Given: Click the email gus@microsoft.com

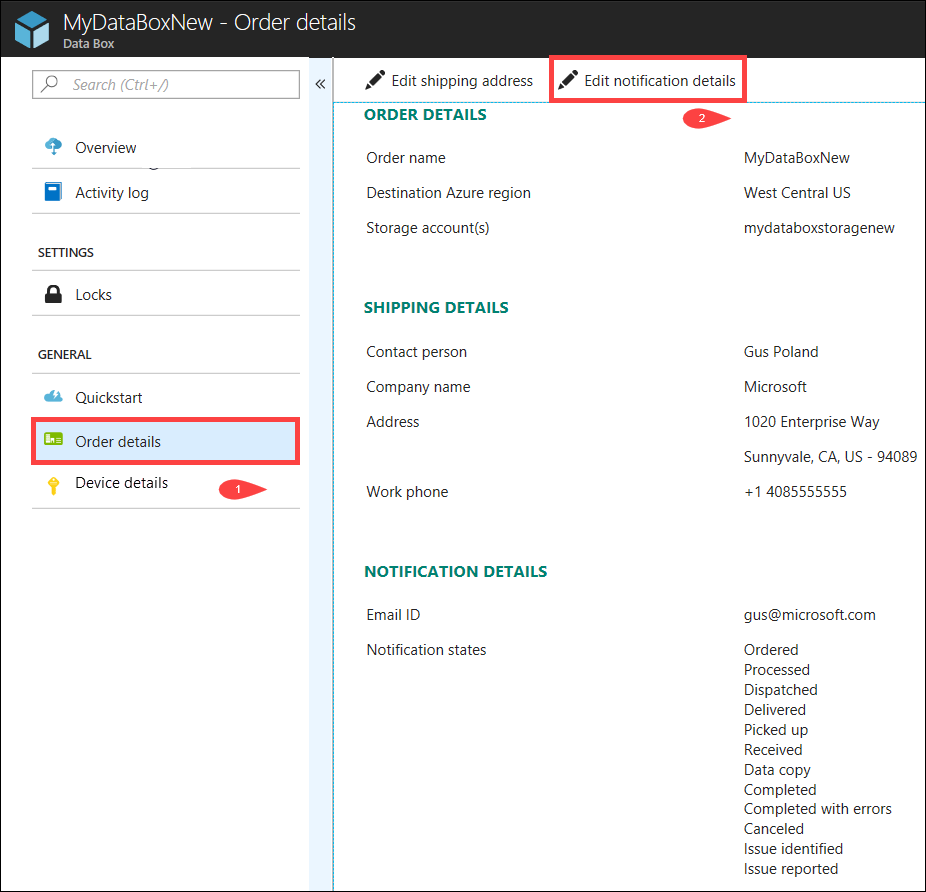Looking at the screenshot, I should 810,614.
